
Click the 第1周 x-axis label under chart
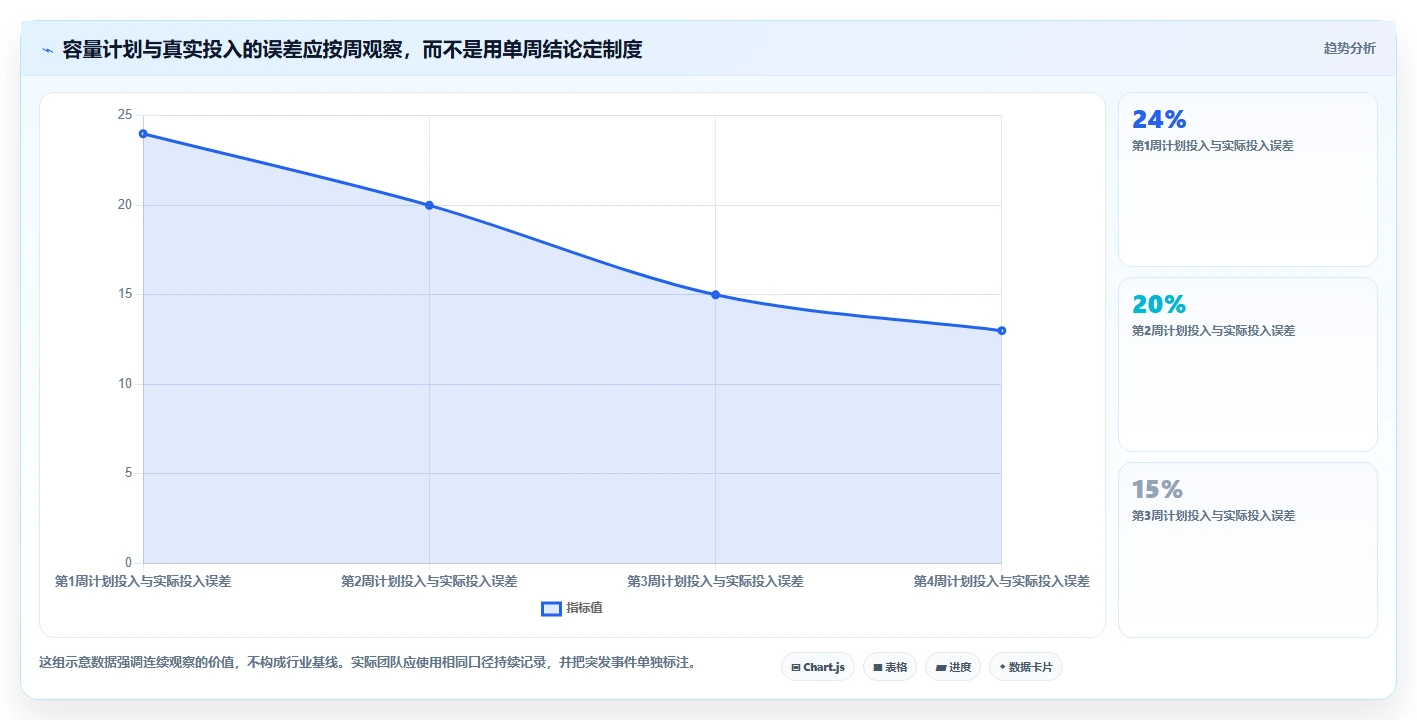pyautogui.click(x=143, y=581)
